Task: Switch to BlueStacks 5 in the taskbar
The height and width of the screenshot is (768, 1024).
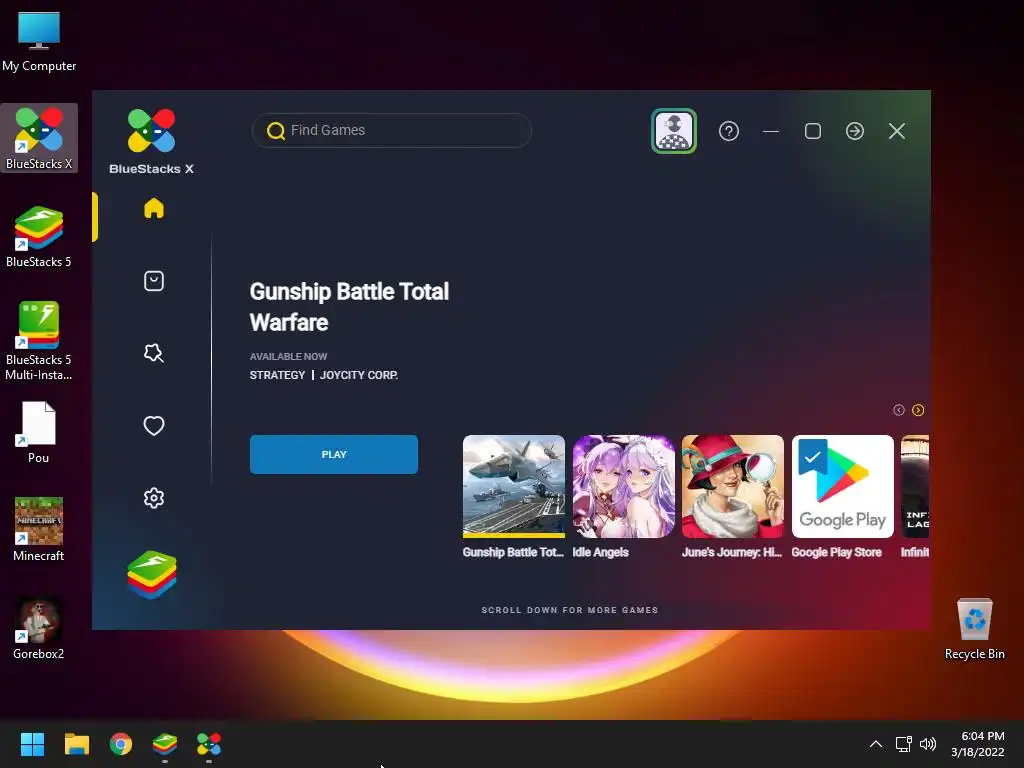Action: [x=165, y=744]
